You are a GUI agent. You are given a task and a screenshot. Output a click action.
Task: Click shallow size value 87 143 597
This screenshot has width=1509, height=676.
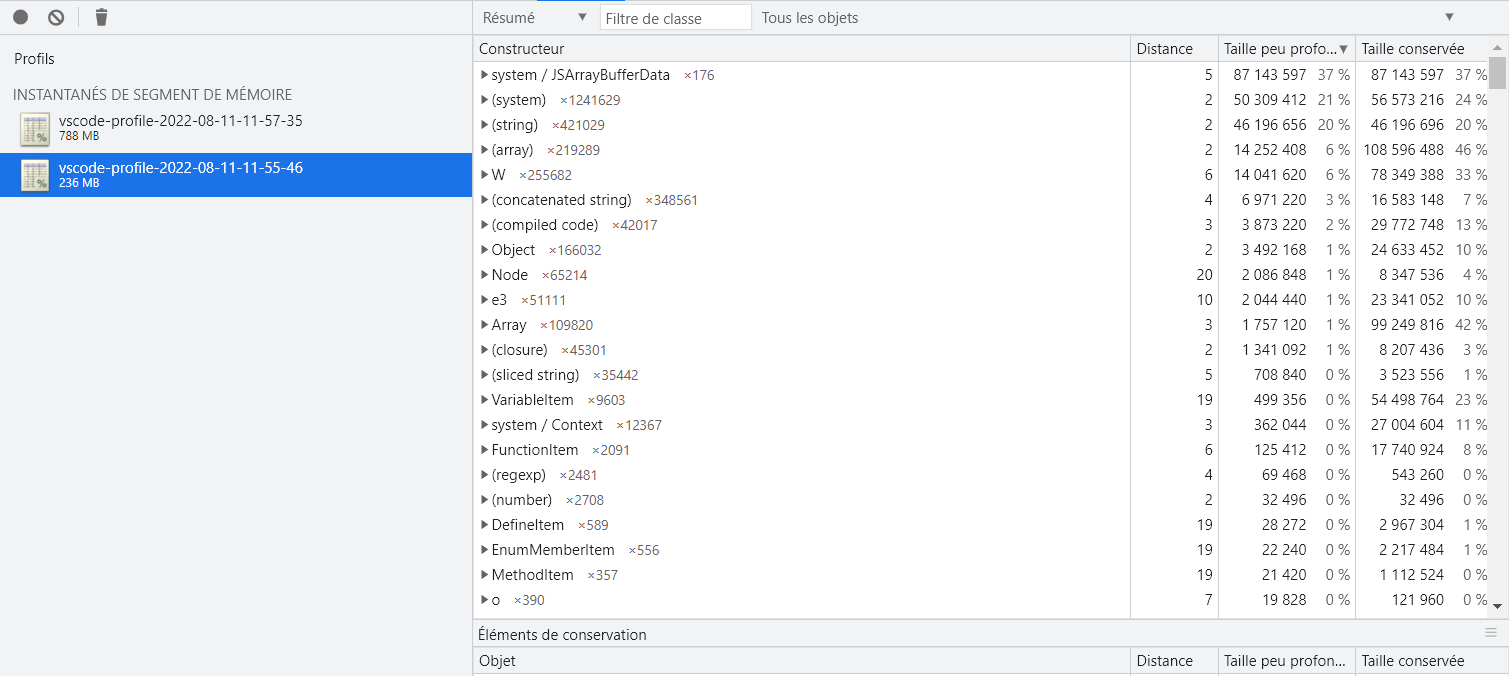pyautogui.click(x=1270, y=75)
